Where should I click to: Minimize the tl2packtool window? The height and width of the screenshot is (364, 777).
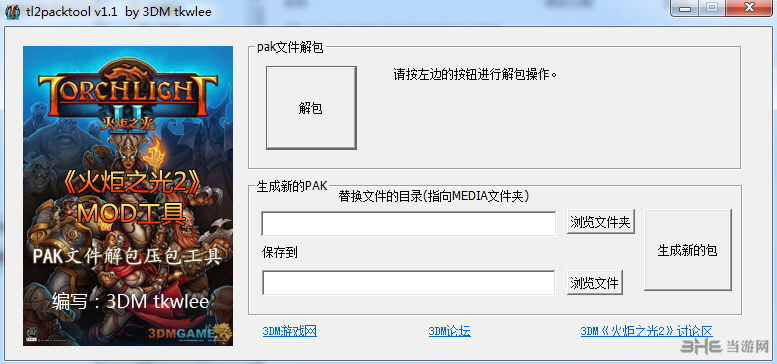(684, 8)
